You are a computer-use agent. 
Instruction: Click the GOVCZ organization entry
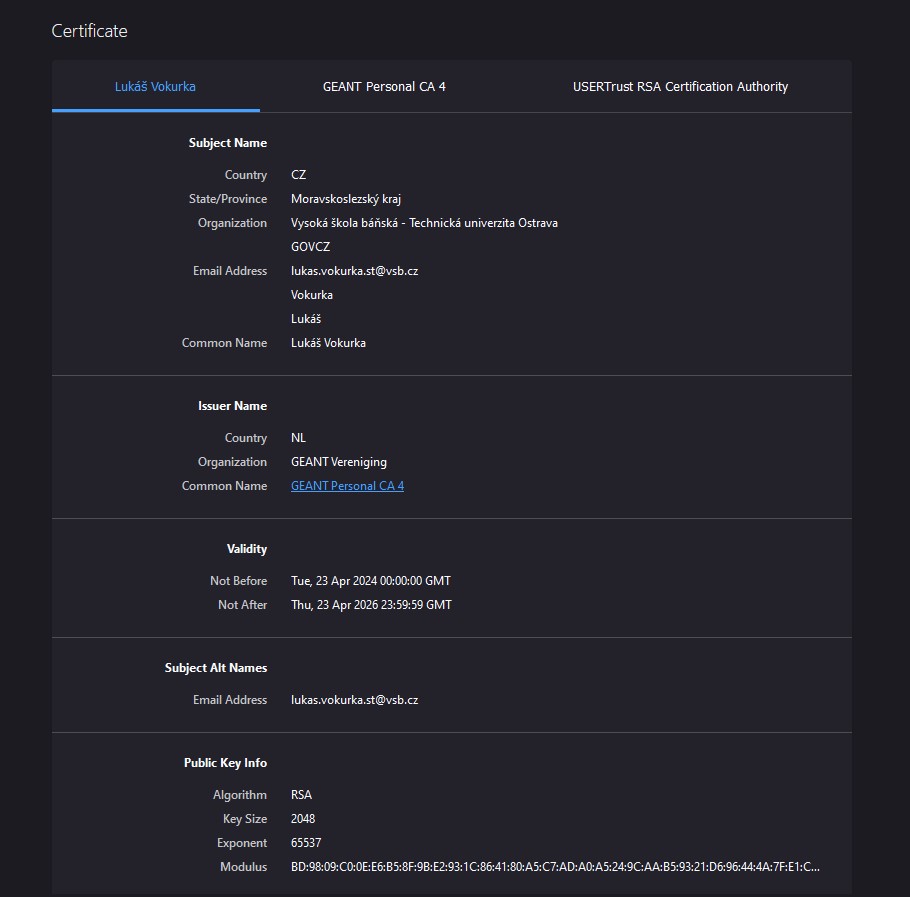pos(310,247)
